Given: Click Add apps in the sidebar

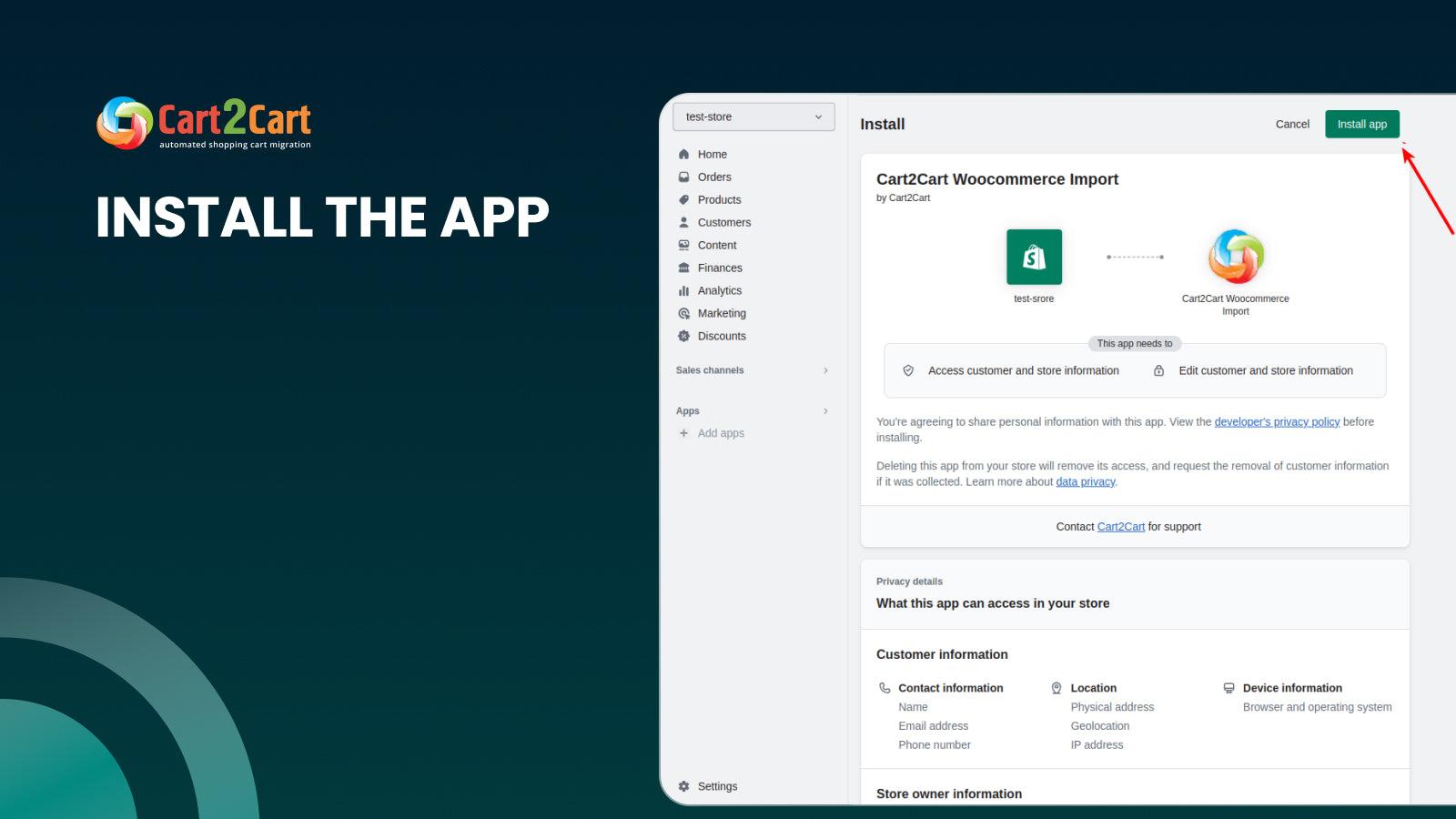Looking at the screenshot, I should coord(722,433).
